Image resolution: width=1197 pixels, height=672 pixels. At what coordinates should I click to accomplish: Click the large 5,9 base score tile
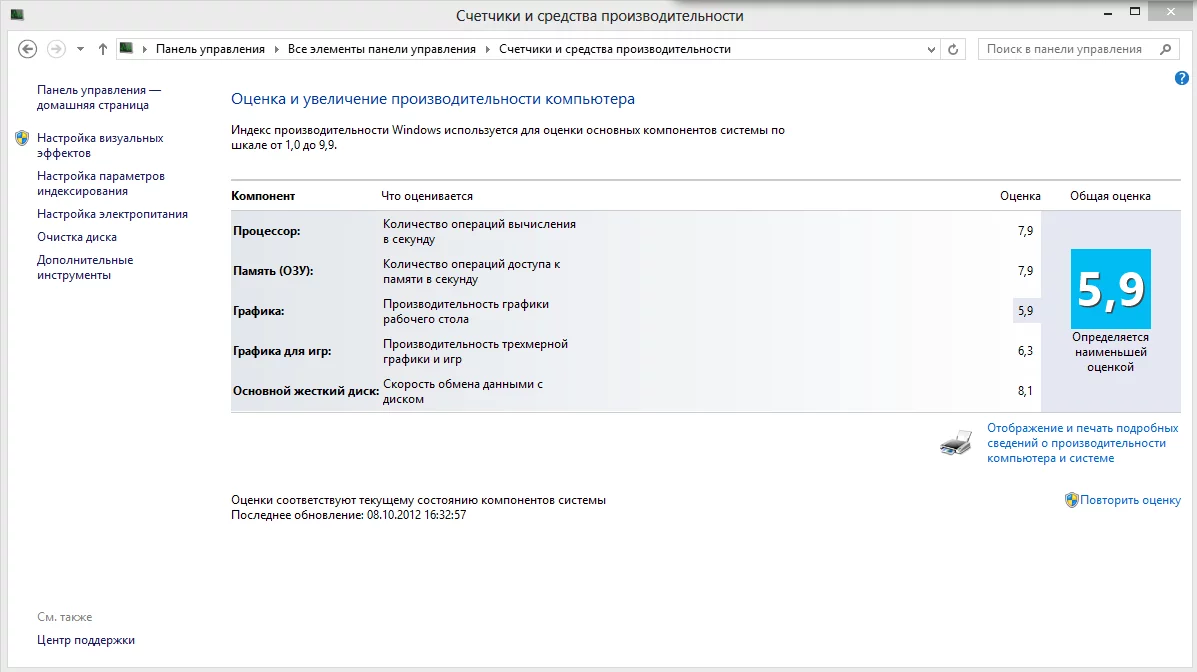pos(1111,289)
